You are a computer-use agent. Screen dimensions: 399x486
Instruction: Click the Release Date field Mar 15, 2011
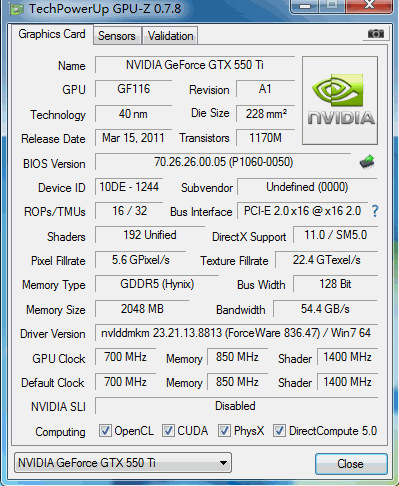click(134, 138)
